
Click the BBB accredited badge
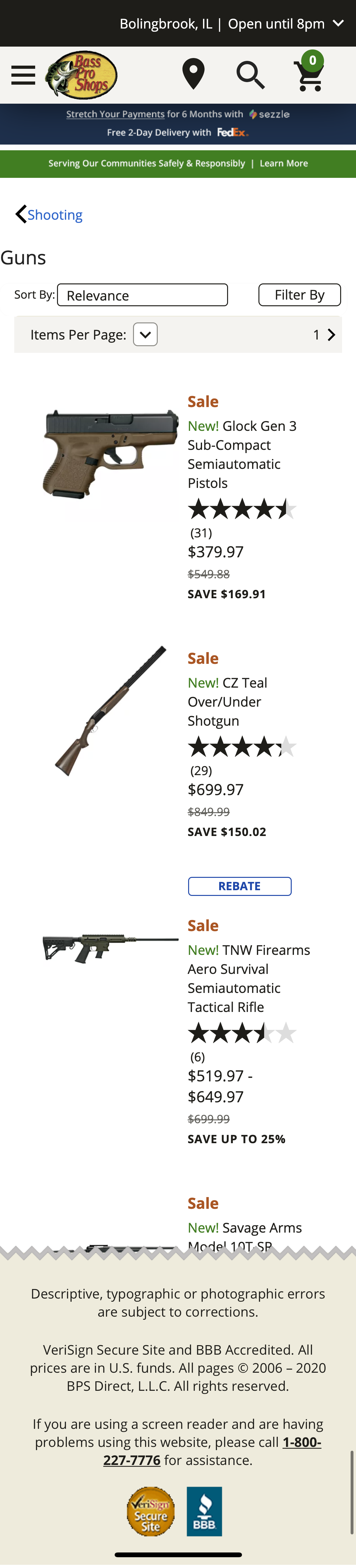point(205,1511)
